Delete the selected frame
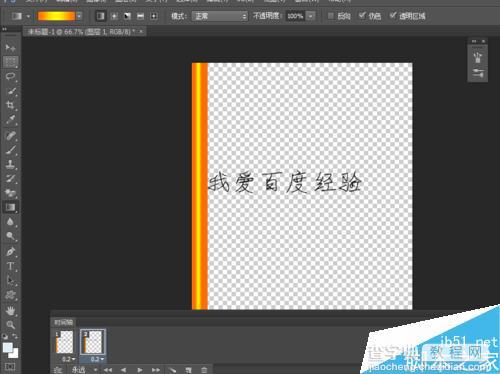This screenshot has height=374, width=500. (204, 370)
